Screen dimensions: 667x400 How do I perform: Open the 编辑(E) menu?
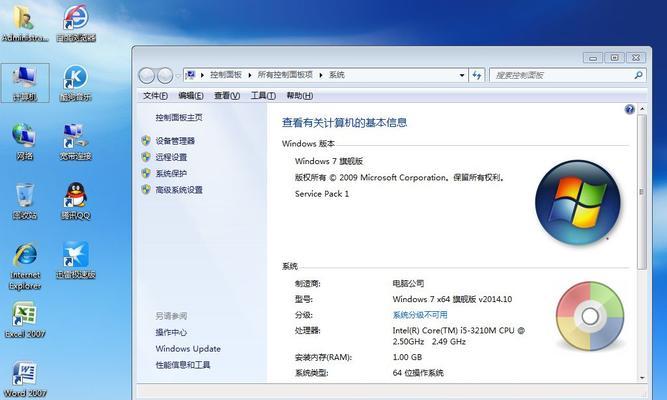[191, 96]
